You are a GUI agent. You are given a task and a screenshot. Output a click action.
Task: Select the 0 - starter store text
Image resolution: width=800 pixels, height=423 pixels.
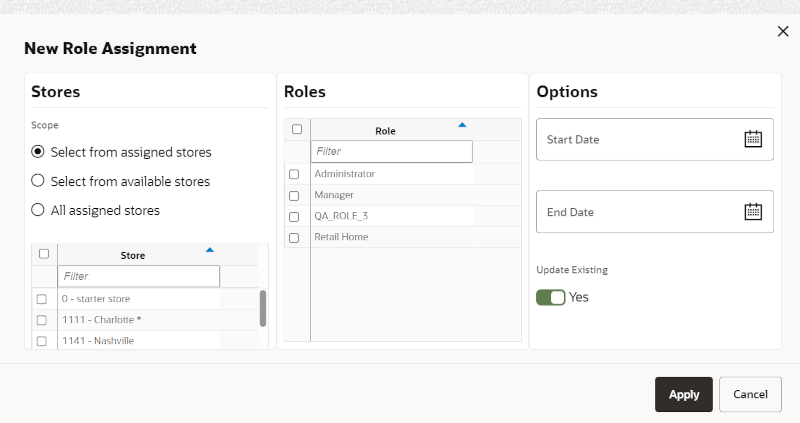96,298
